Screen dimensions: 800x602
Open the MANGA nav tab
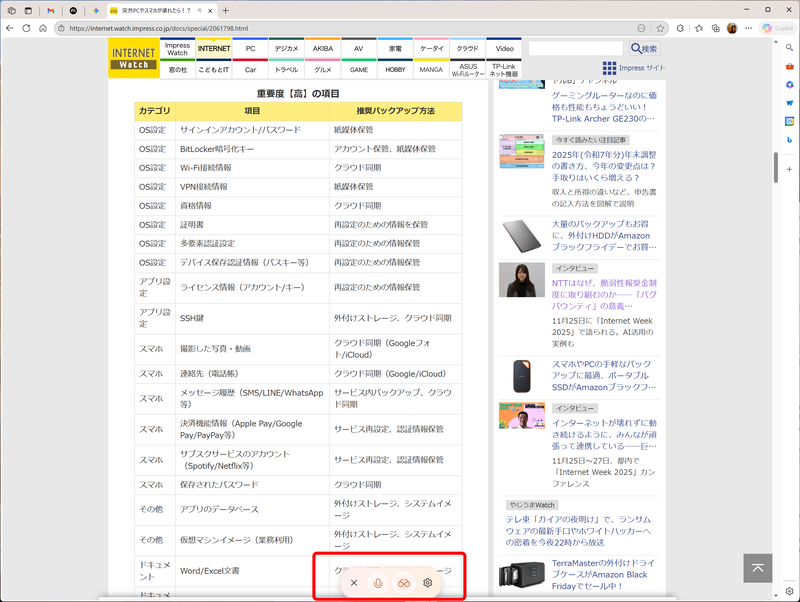(431, 69)
